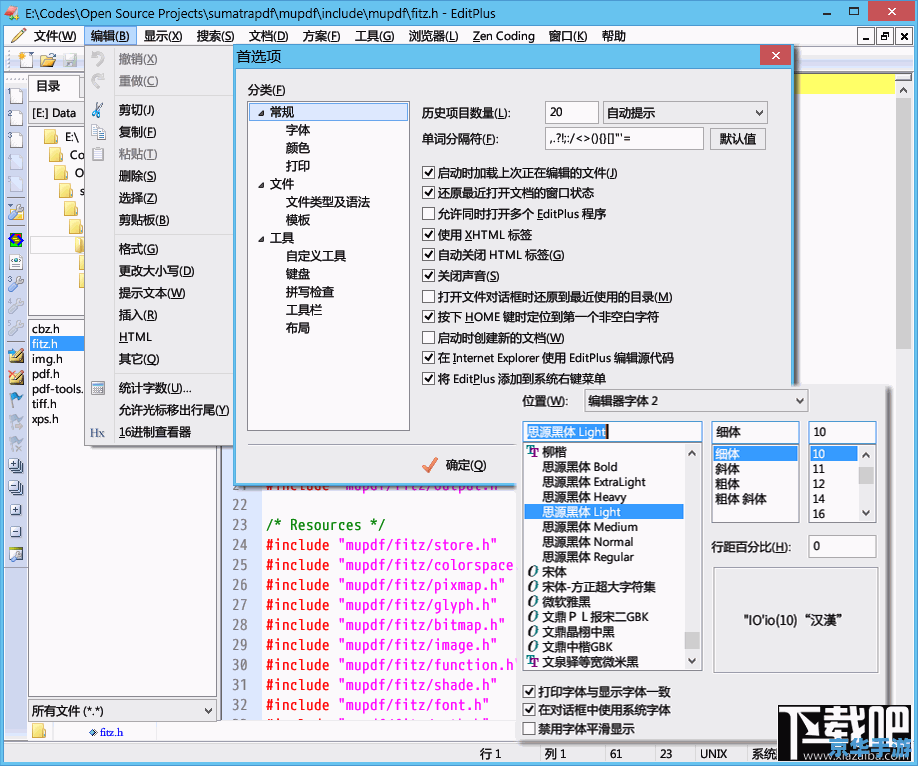This screenshot has height=766, width=918.
Task: Click the red-X pencil stop recording icon
Action: [x=16, y=377]
